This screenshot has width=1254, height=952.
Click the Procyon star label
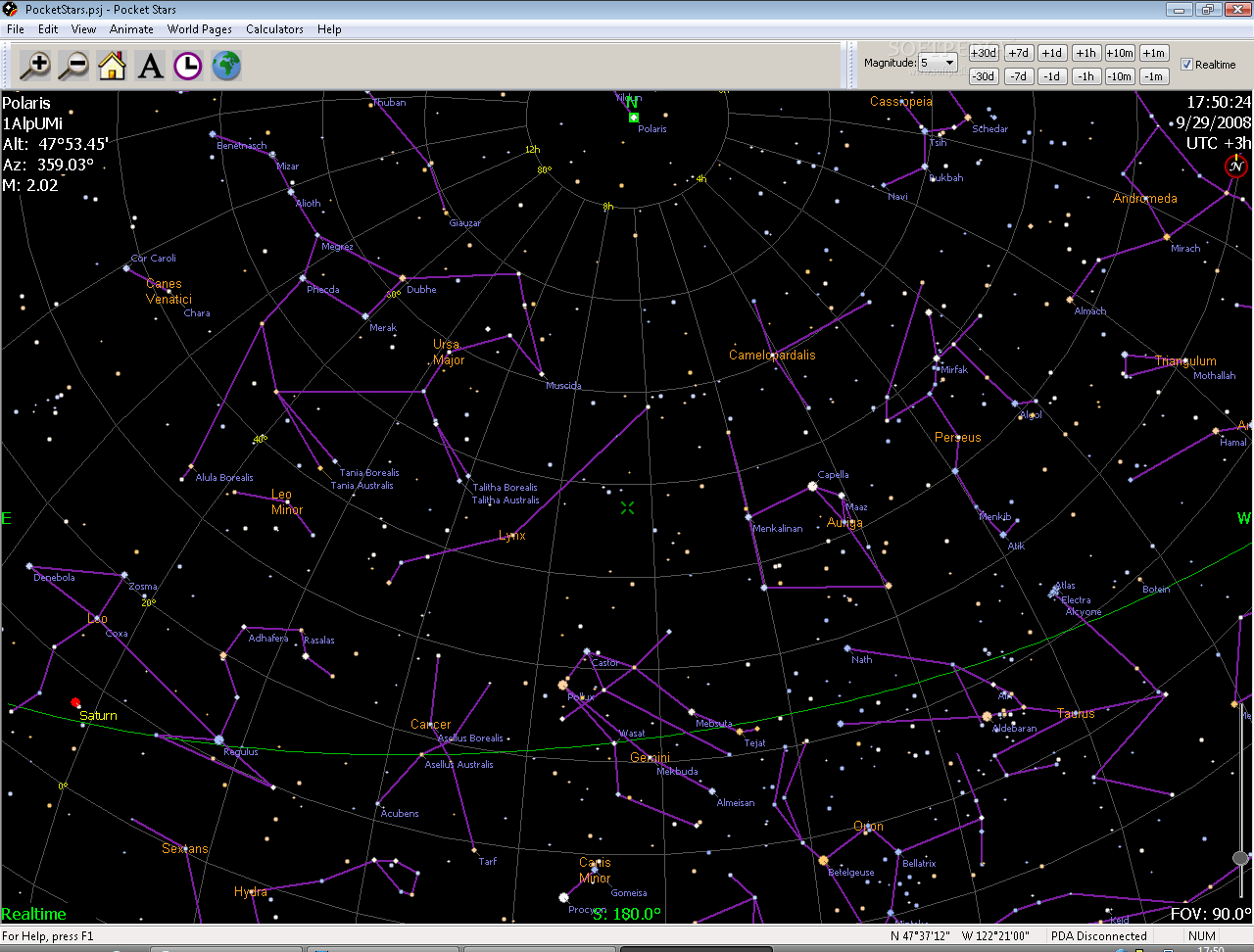587,910
